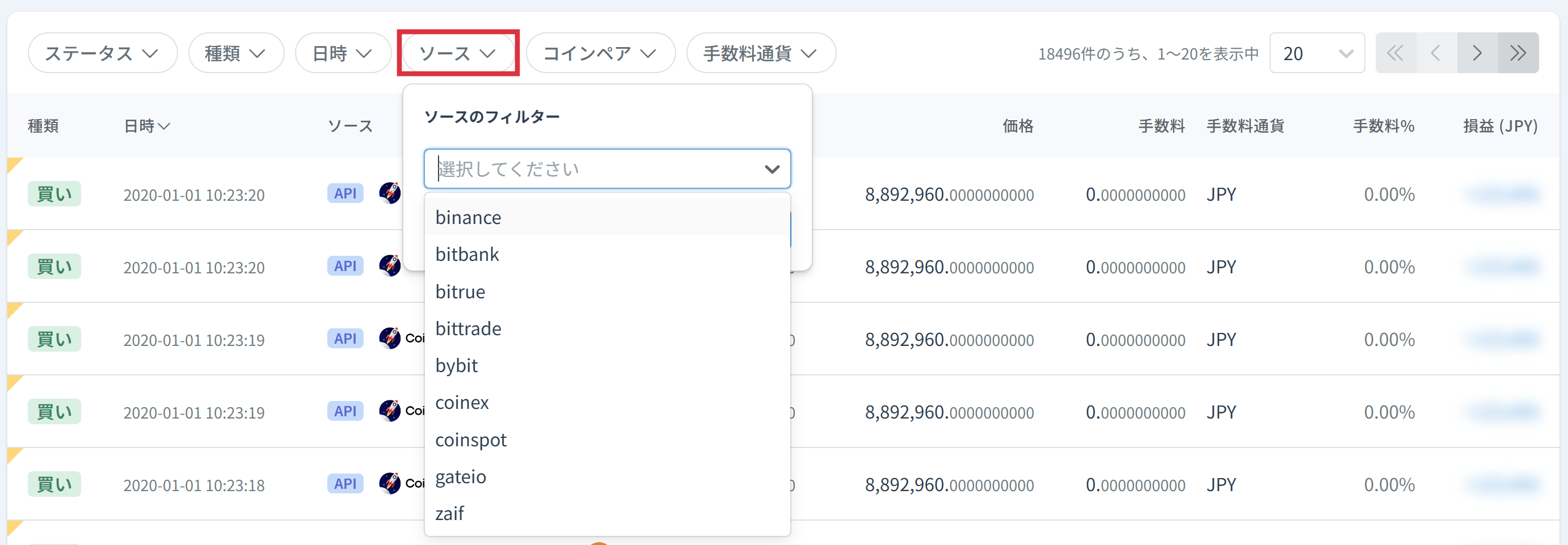Select bitbank from the source list
Viewport: 1568px width, 545px height.
pos(608,254)
